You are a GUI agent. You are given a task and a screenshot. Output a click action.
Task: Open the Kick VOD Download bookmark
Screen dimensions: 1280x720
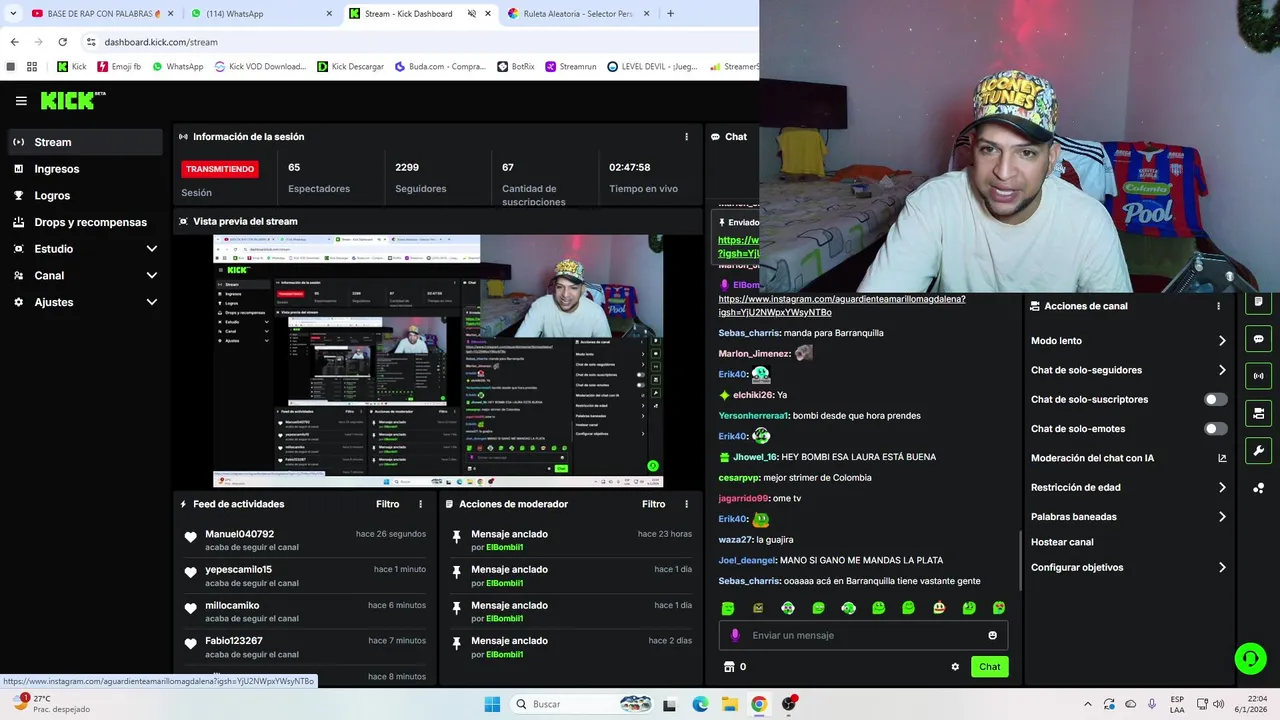click(260, 67)
